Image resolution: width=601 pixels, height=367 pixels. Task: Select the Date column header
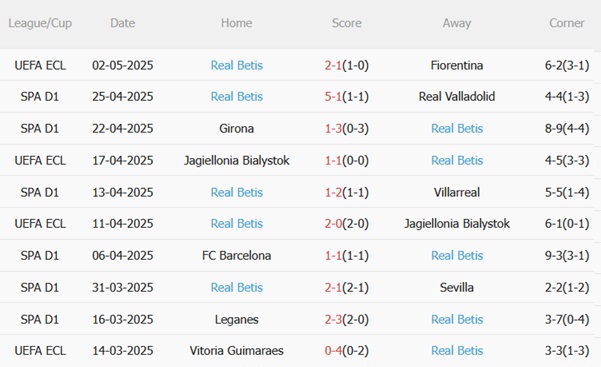tap(123, 23)
